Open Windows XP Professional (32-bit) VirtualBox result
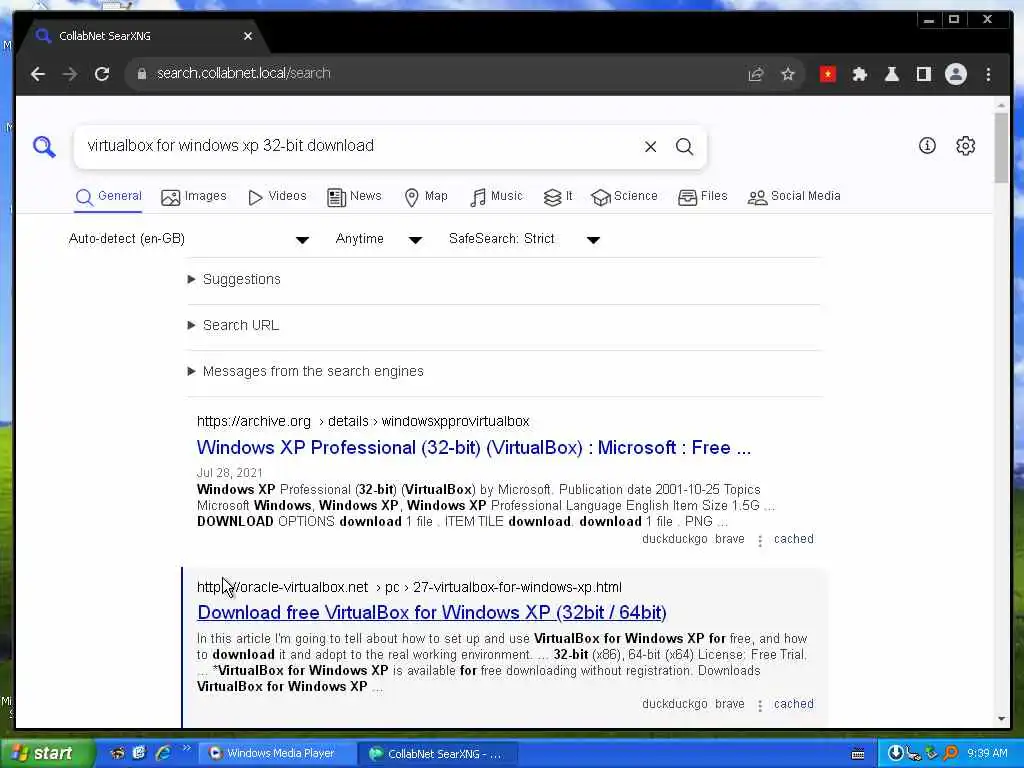The height and width of the screenshot is (768, 1024). tap(473, 448)
